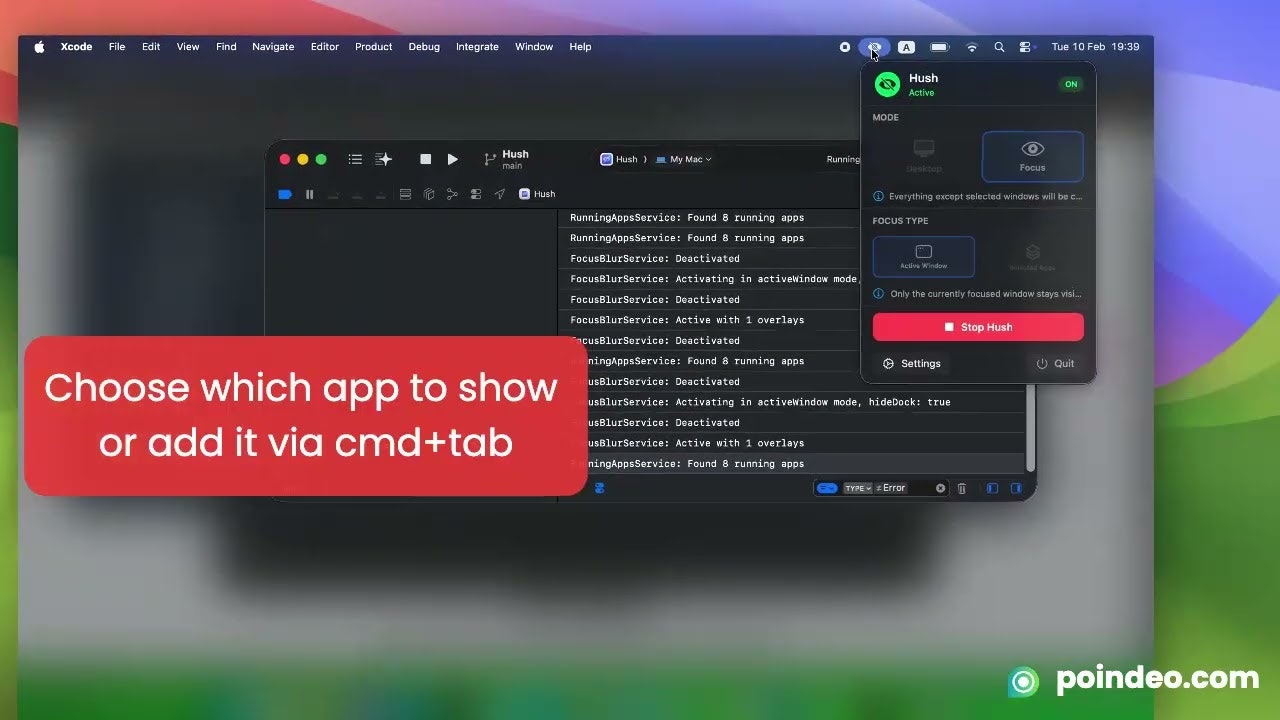Open the blue filter options dropdown
The height and width of the screenshot is (720, 1280).
click(x=826, y=488)
